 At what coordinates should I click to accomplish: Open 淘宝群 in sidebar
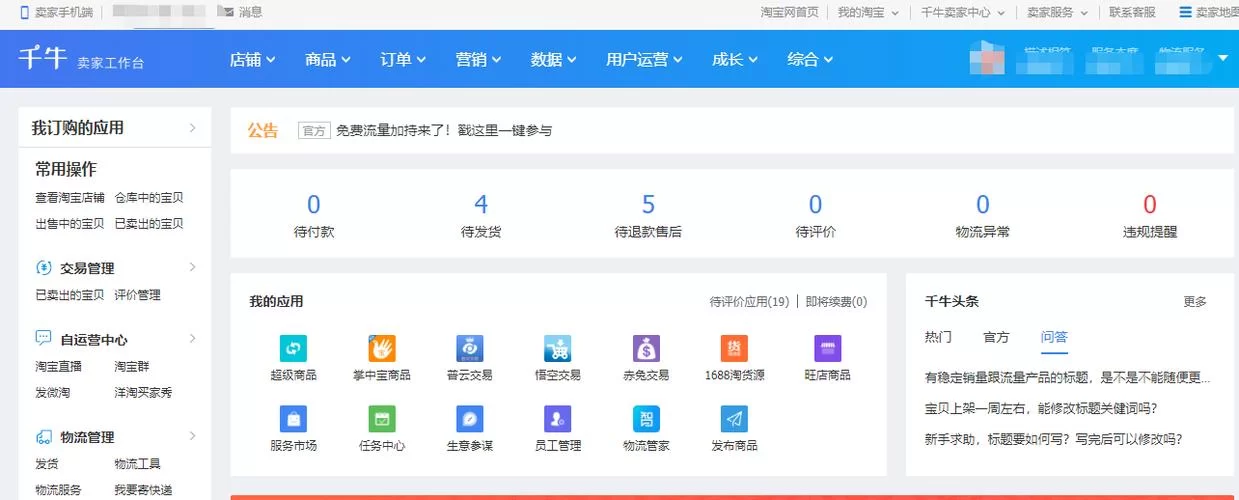pyautogui.click(x=131, y=366)
